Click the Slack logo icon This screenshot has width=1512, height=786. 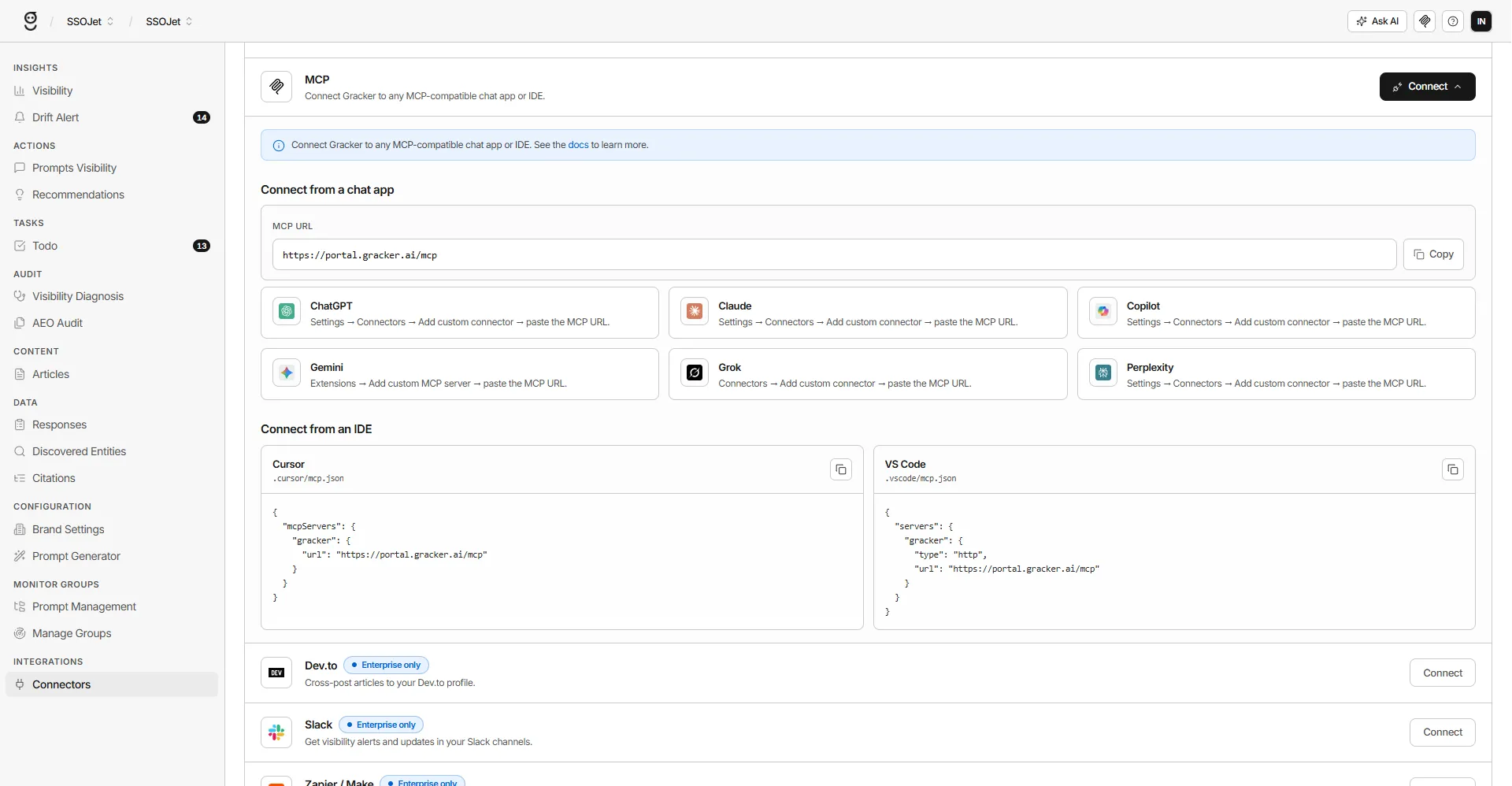[276, 732]
